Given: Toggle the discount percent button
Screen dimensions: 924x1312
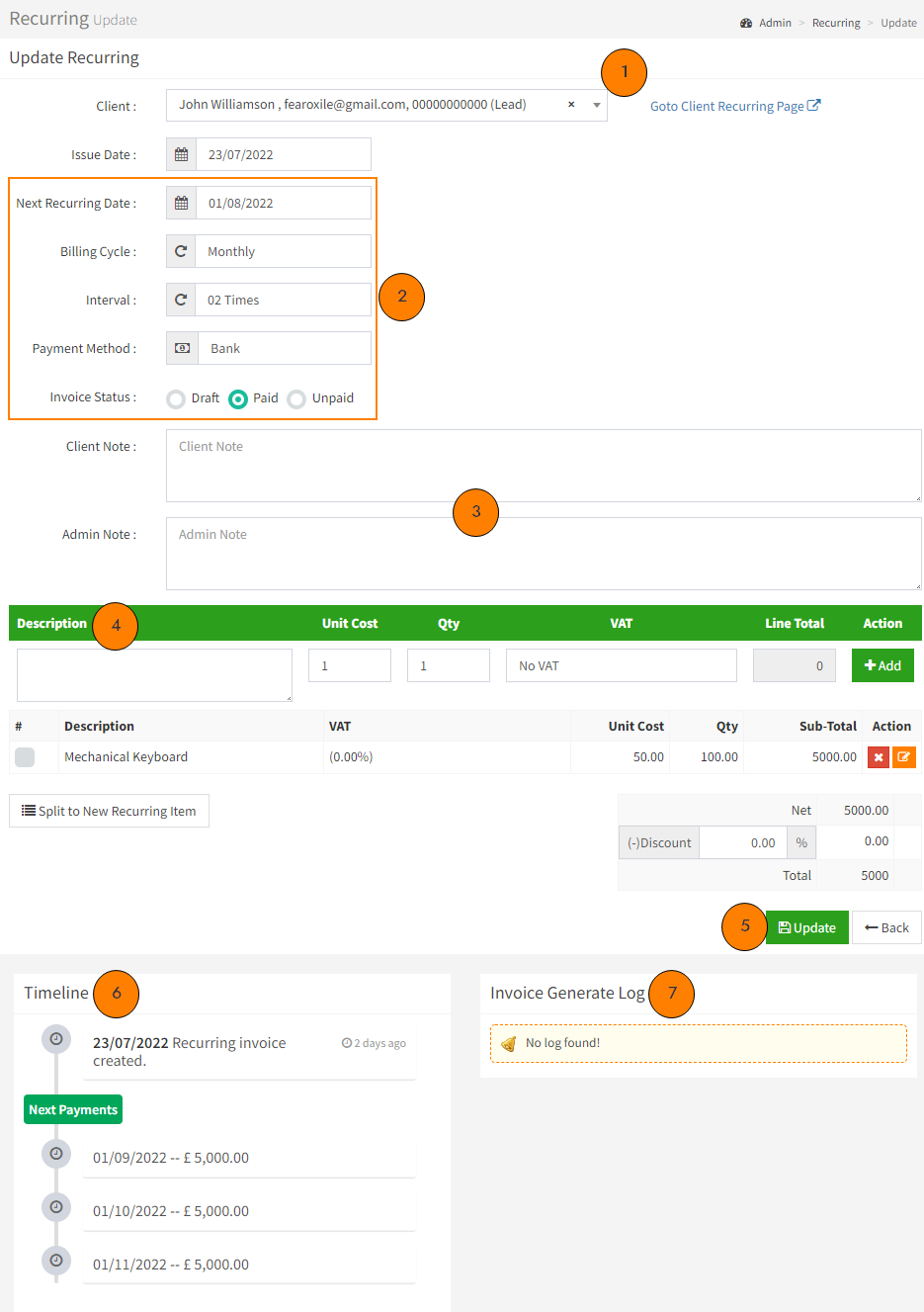Looking at the screenshot, I should tap(801, 843).
